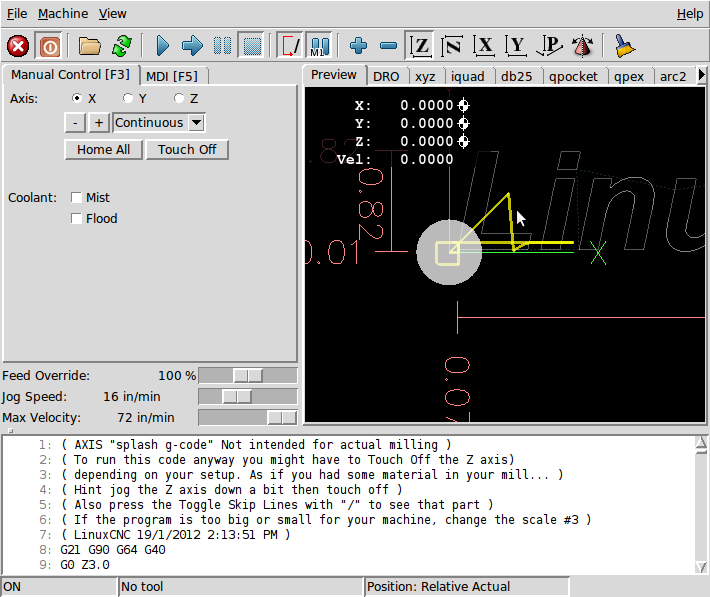This screenshot has width=710, height=597.
Task: Enable the Flood coolant checkbox
Action: pos(77,219)
